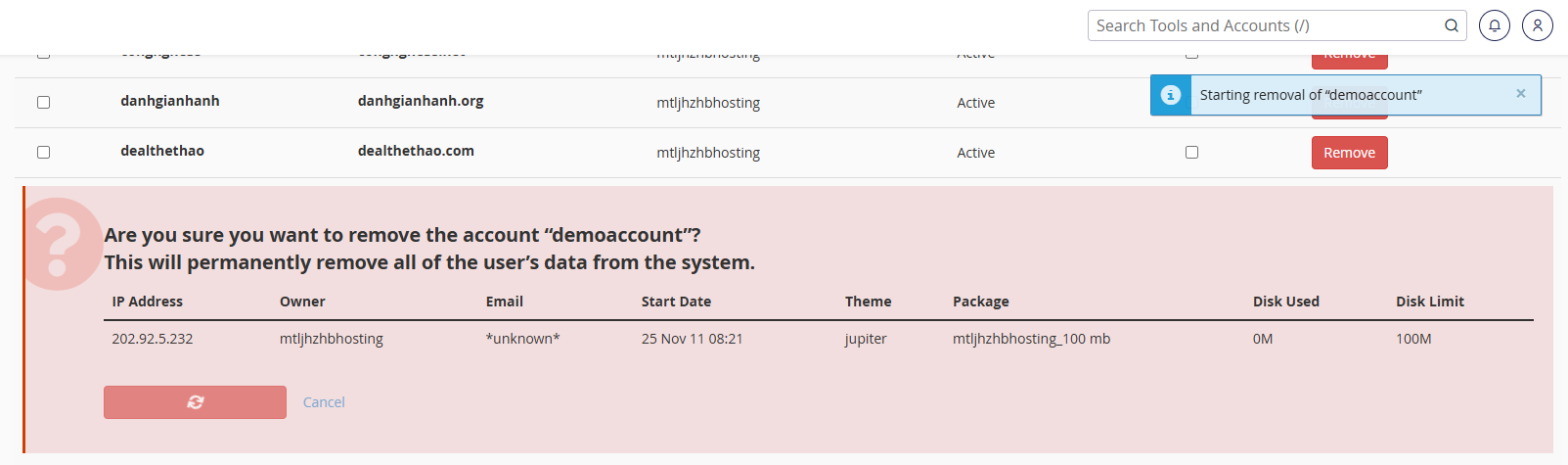Click the large question mark icon
Screen dimensions: 1568x465
(59, 244)
